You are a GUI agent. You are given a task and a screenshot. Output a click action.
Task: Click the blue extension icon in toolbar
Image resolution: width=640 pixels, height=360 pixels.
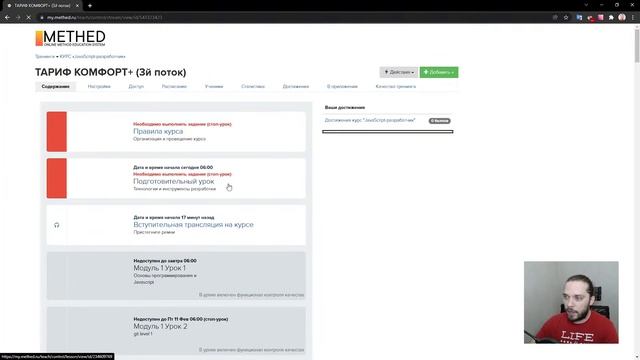[x=579, y=18]
